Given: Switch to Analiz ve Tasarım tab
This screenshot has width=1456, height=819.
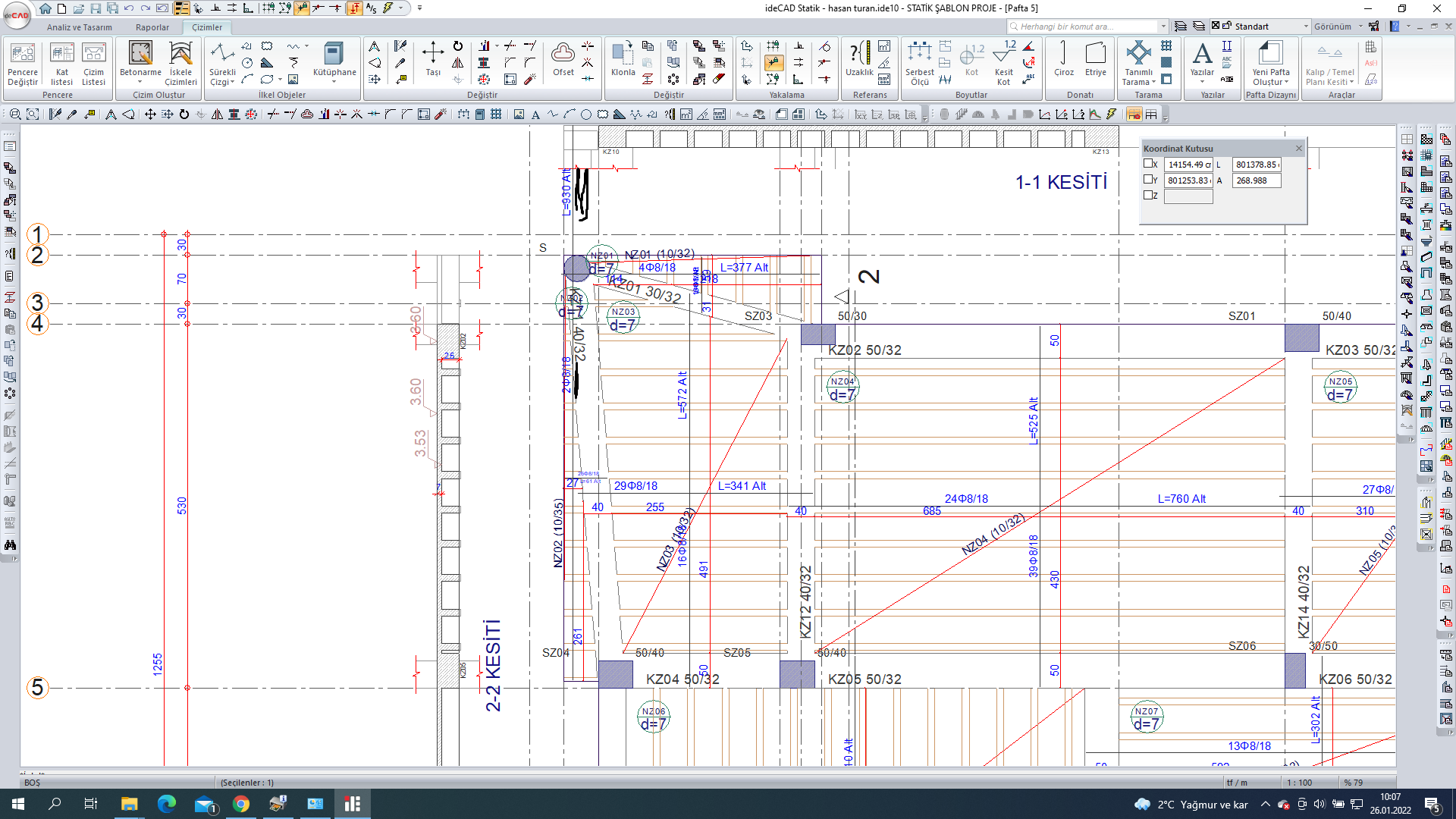Looking at the screenshot, I should (x=80, y=27).
